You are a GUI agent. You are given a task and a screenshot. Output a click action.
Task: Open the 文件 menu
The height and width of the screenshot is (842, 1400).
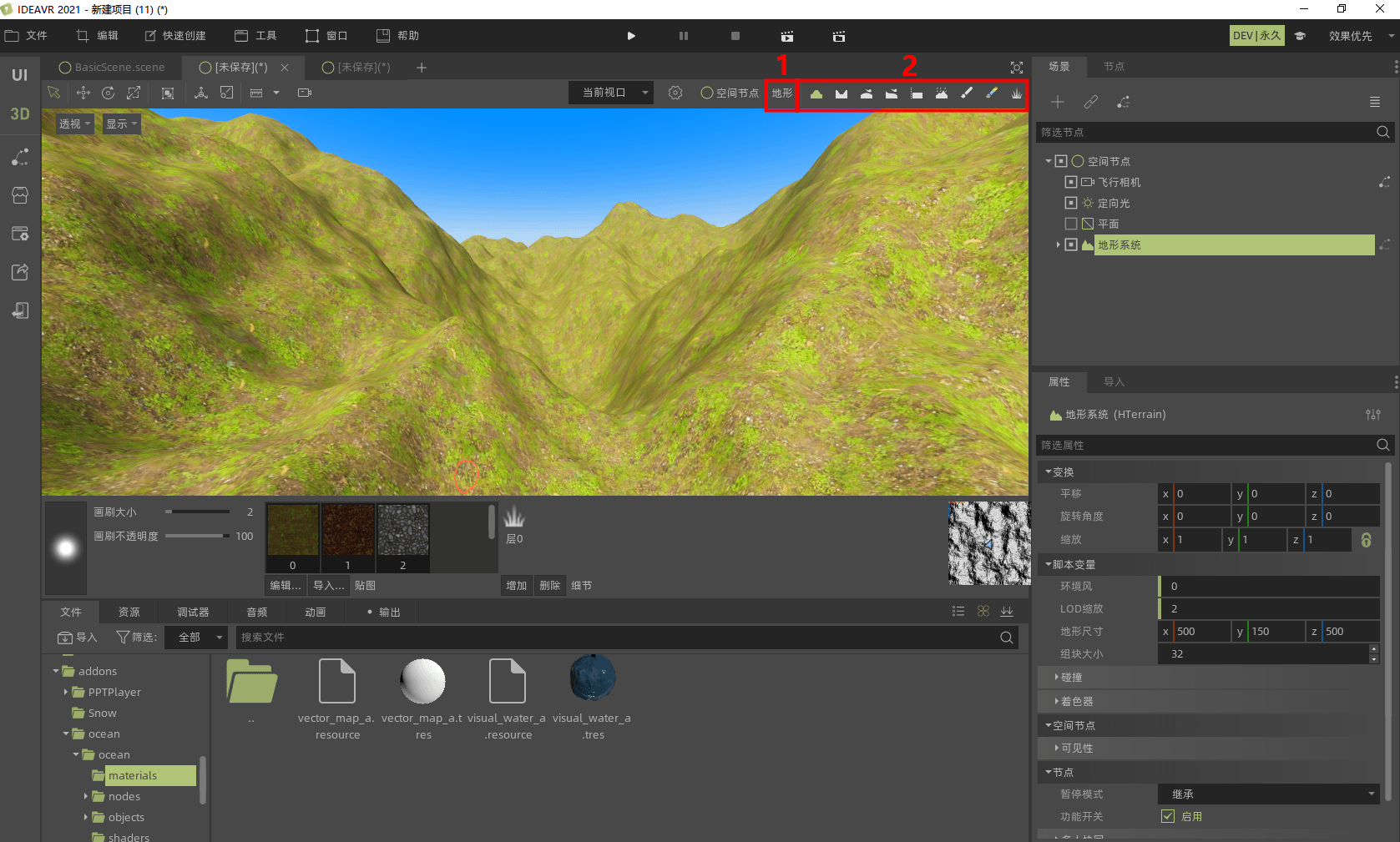tap(26, 36)
